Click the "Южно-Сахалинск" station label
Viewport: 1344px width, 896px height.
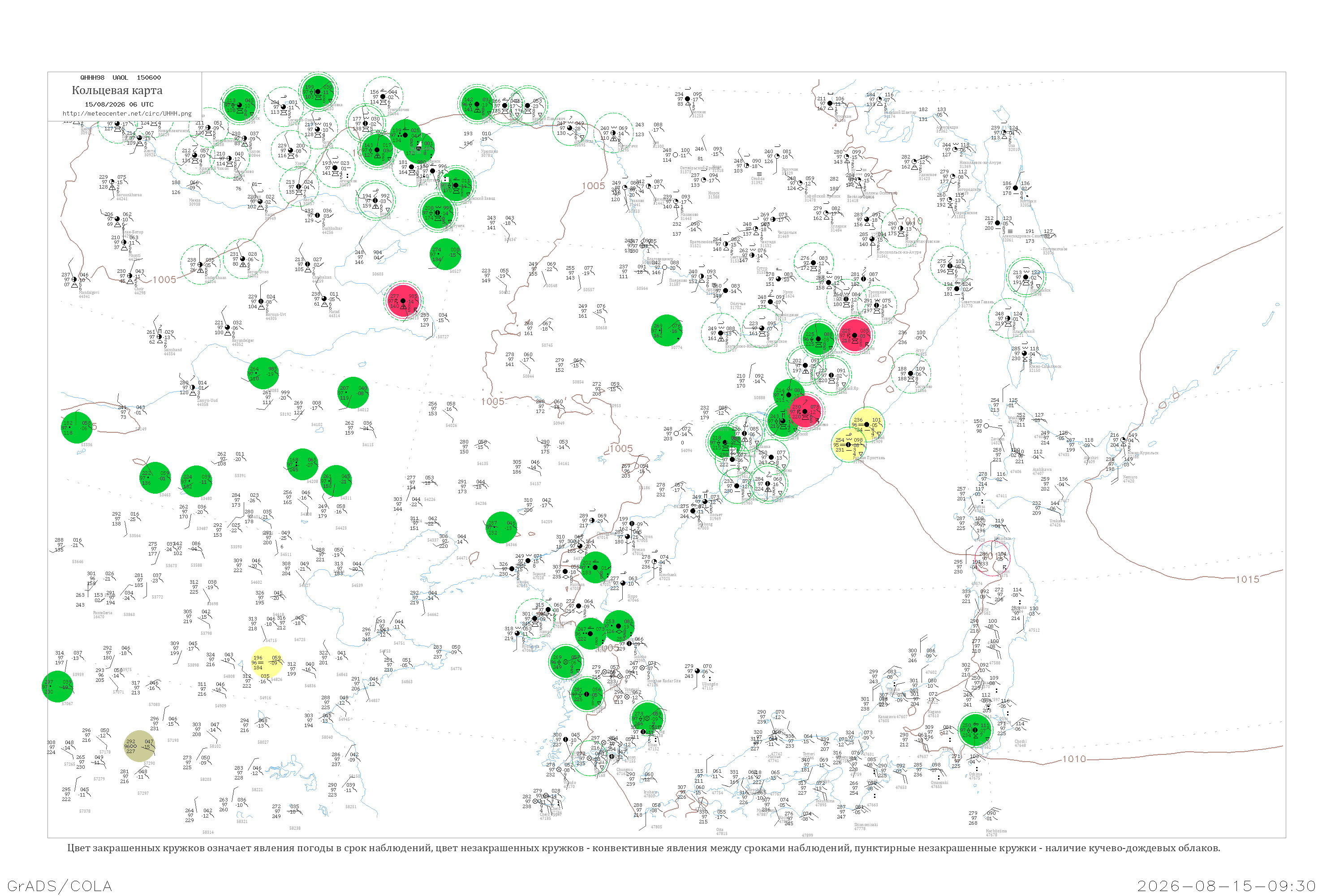[1045, 366]
